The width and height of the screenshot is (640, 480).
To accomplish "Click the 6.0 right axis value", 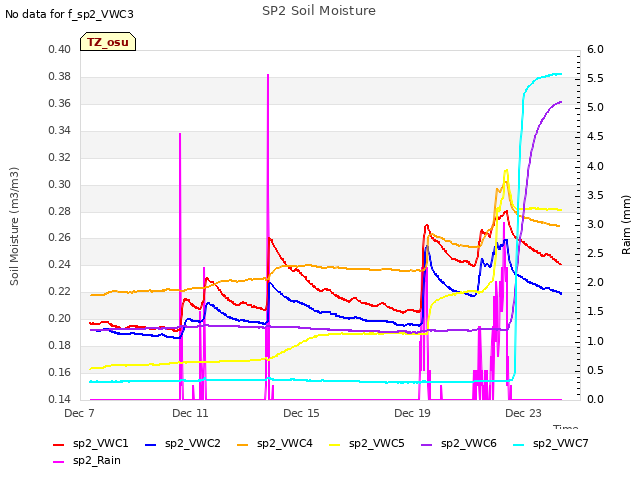I will [x=595, y=49].
